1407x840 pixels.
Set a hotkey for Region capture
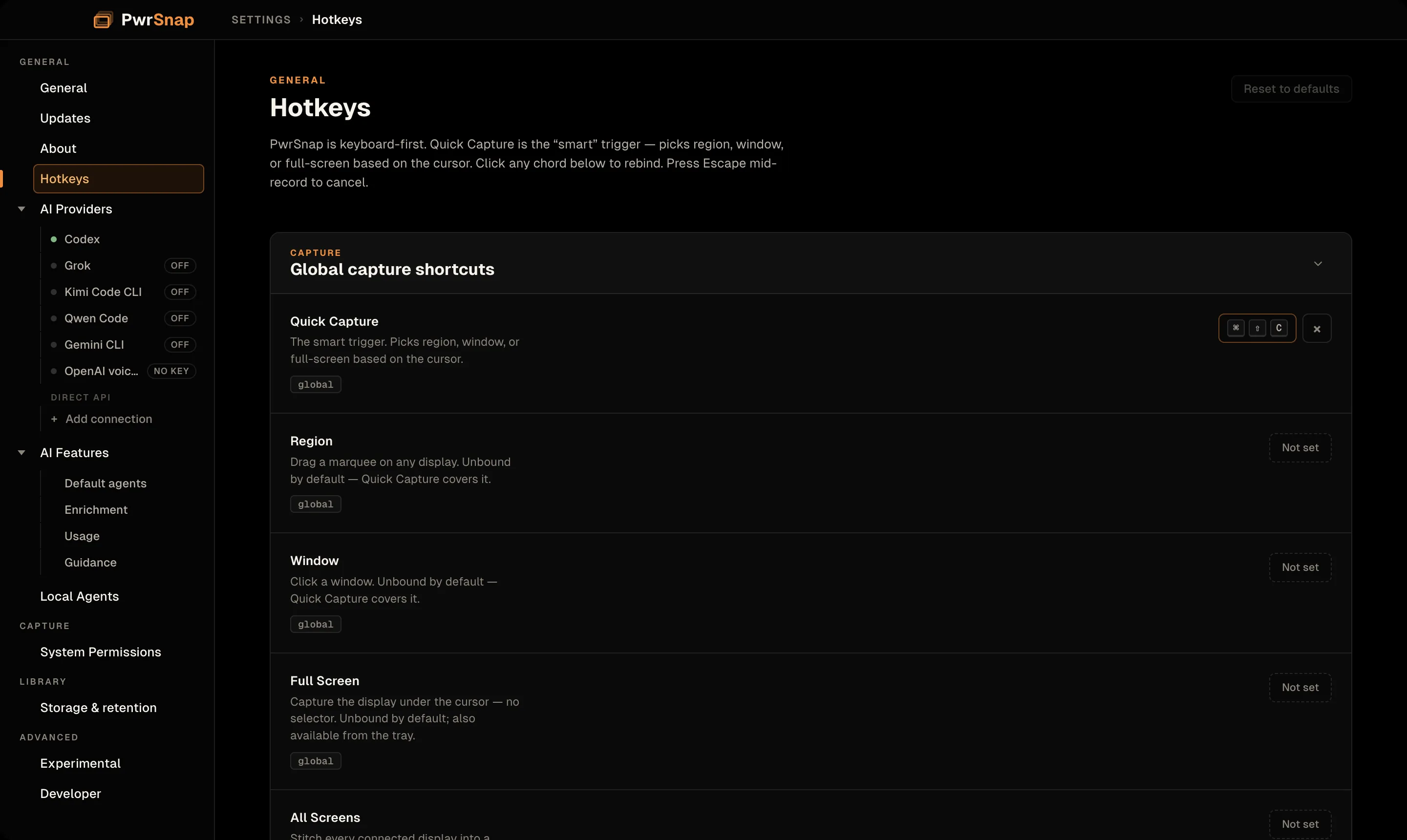tap(1300, 448)
